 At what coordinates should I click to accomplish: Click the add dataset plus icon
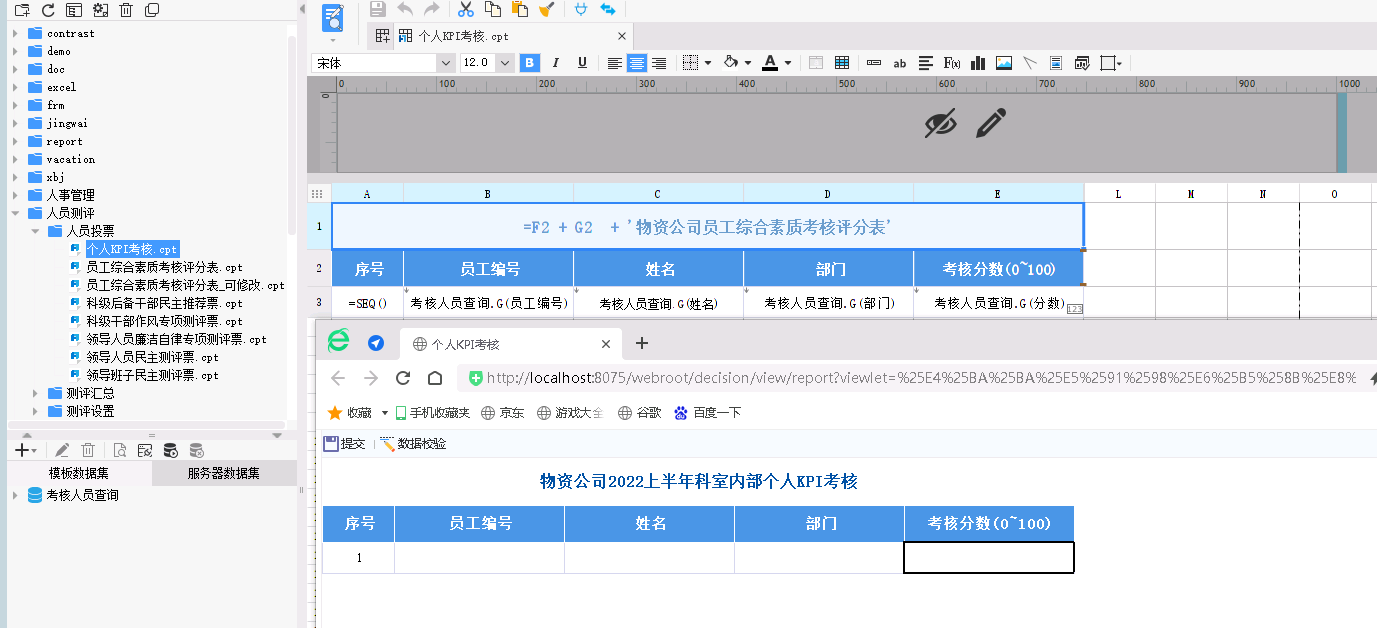(x=21, y=450)
